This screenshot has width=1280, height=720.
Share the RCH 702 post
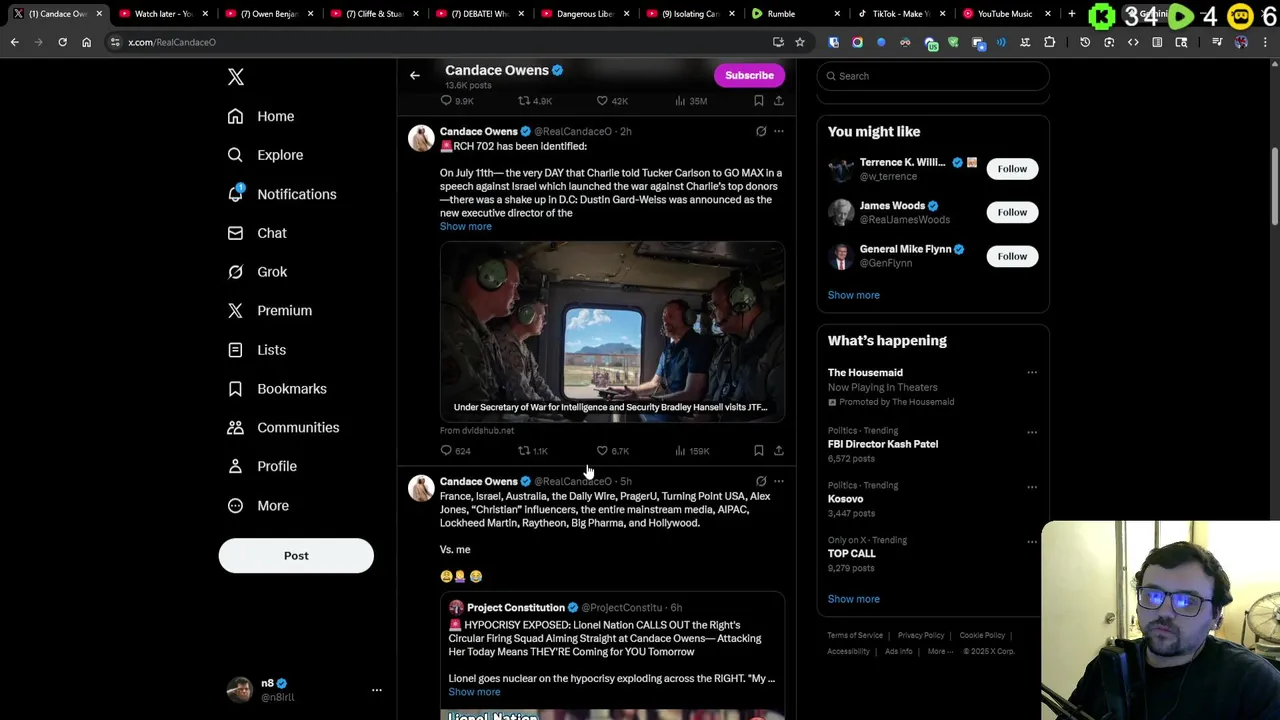779,451
